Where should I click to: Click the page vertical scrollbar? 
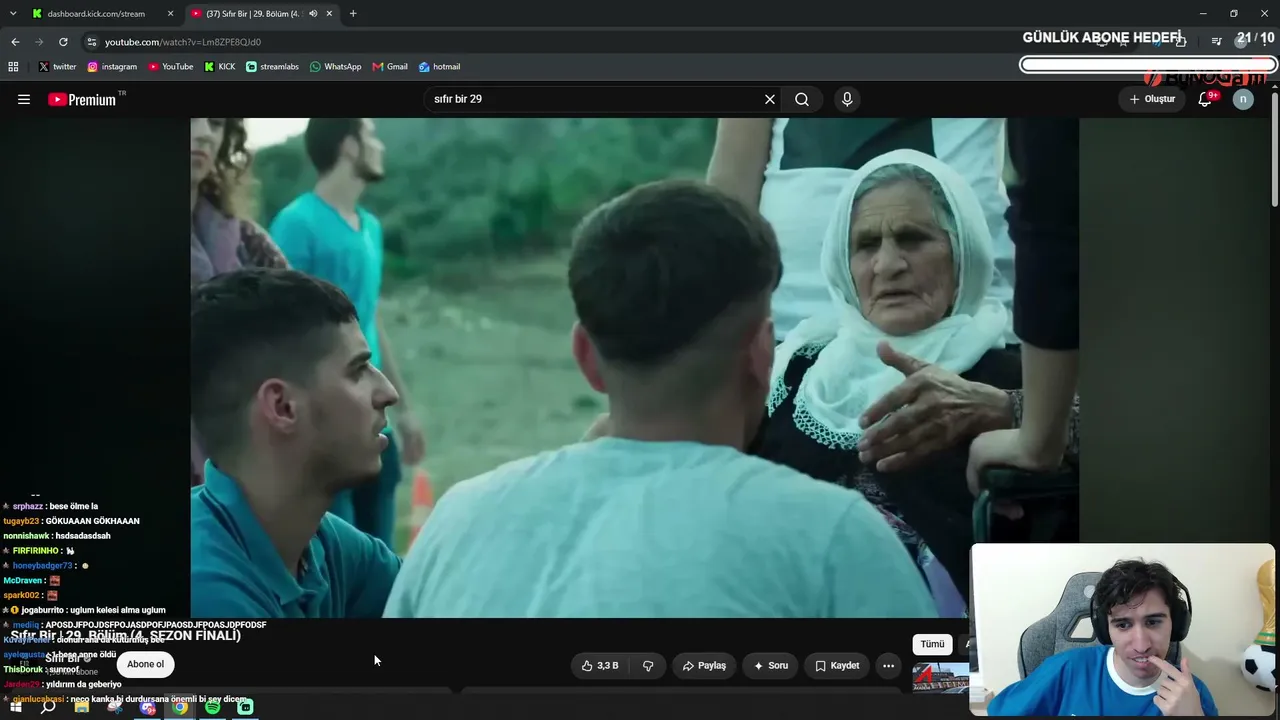point(1274,150)
